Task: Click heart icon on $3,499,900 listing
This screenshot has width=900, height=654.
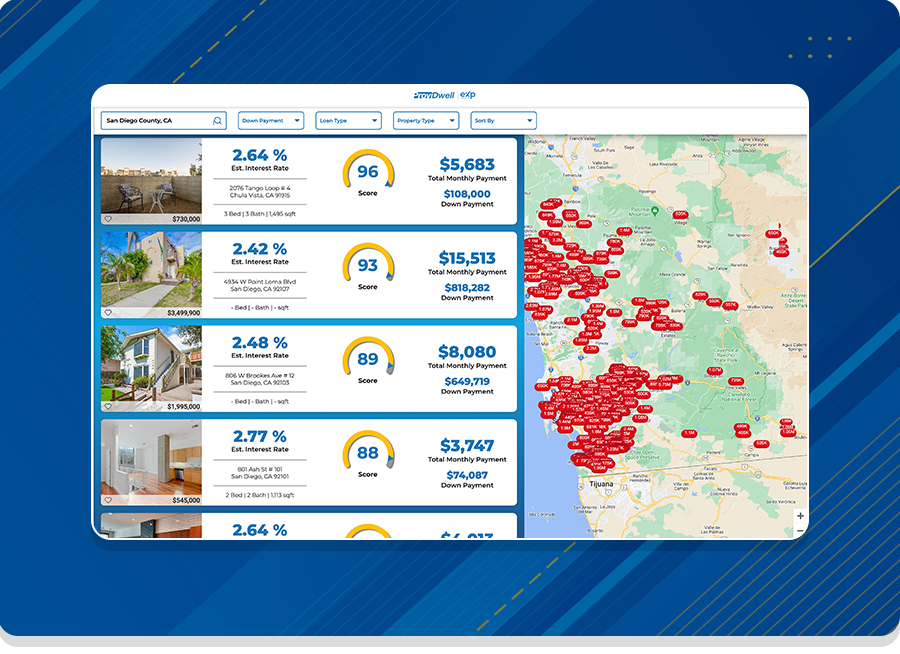Action: tap(108, 313)
